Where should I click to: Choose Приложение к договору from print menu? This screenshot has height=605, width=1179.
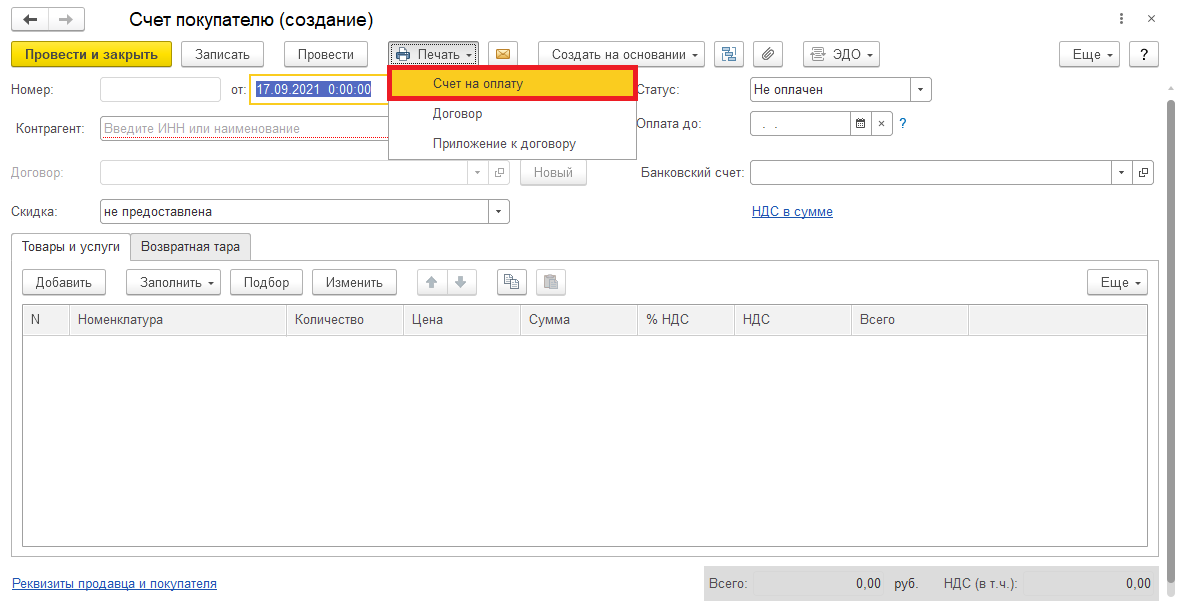coord(504,143)
